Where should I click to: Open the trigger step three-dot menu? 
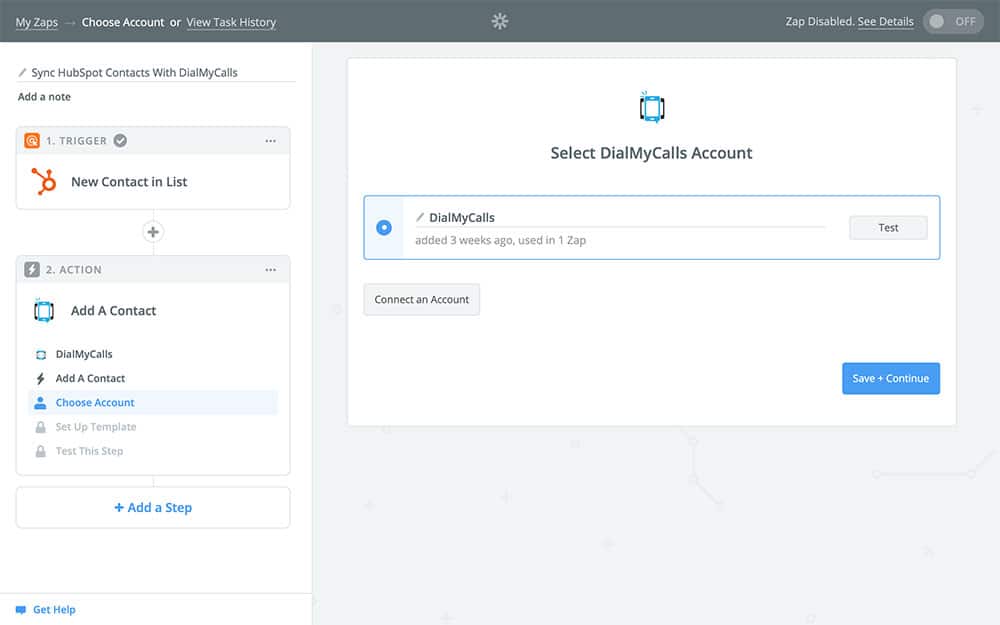pyautogui.click(x=270, y=141)
